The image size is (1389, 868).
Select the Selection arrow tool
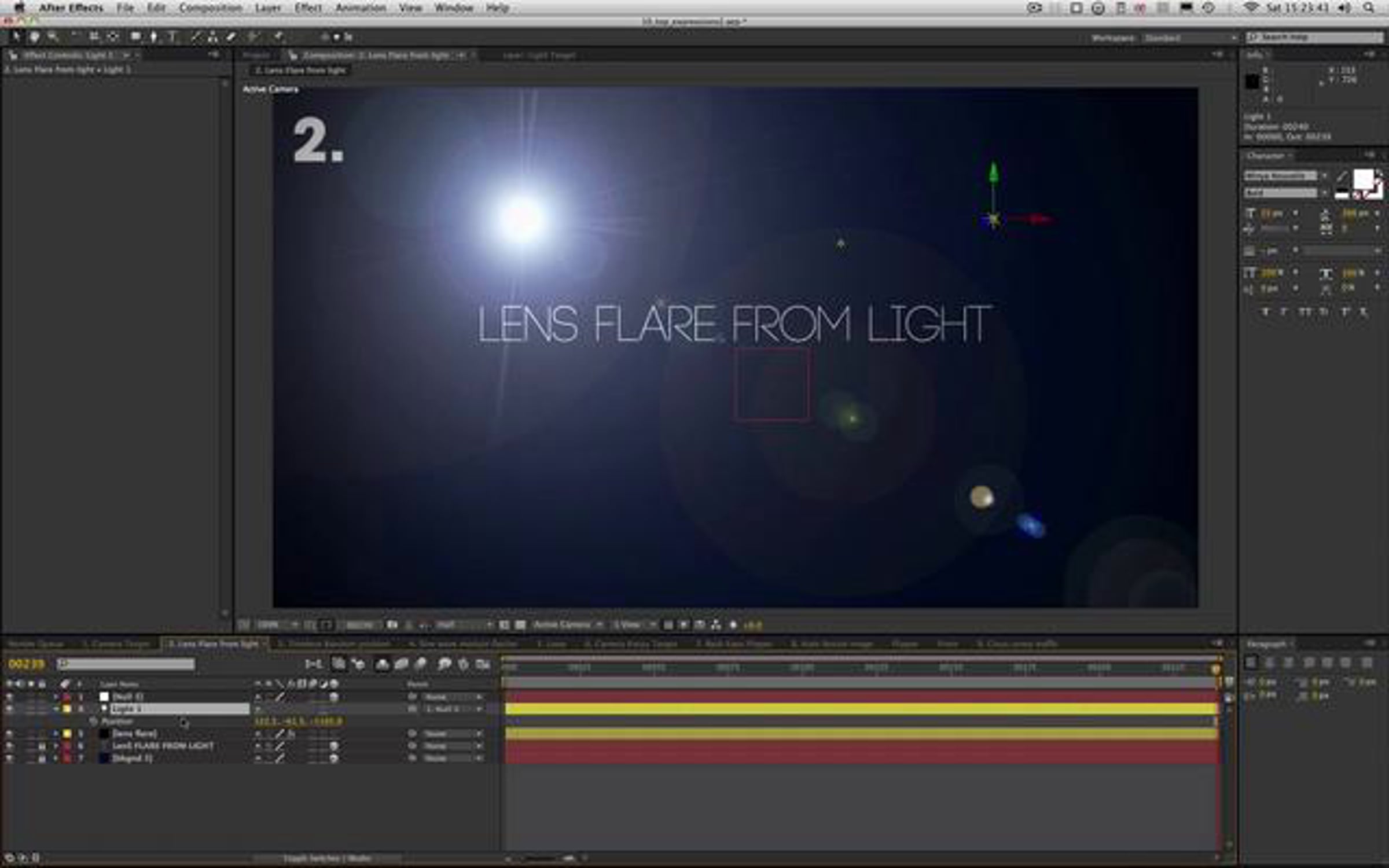(16, 37)
